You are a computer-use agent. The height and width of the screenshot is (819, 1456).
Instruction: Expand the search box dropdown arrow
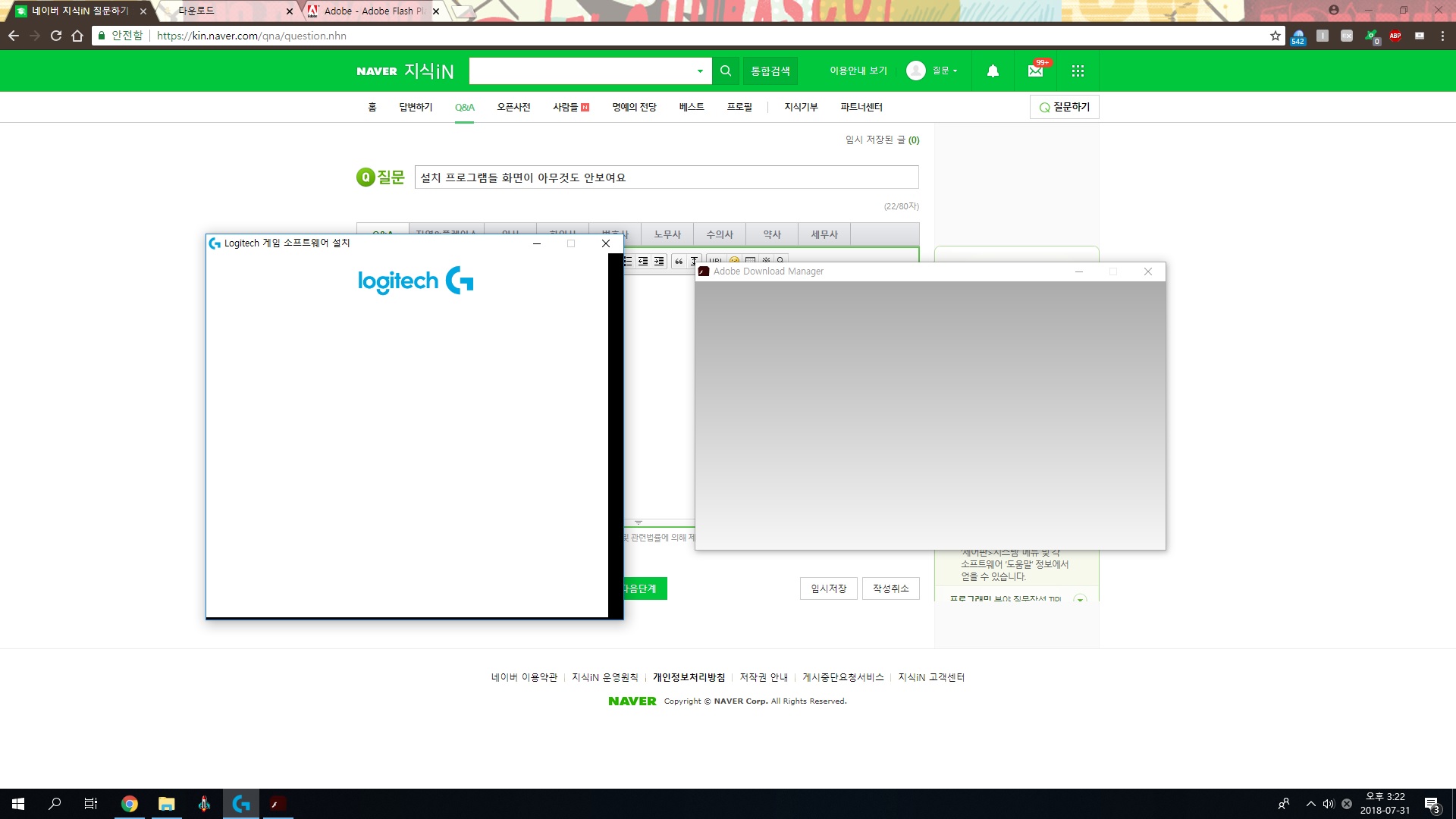click(x=700, y=71)
